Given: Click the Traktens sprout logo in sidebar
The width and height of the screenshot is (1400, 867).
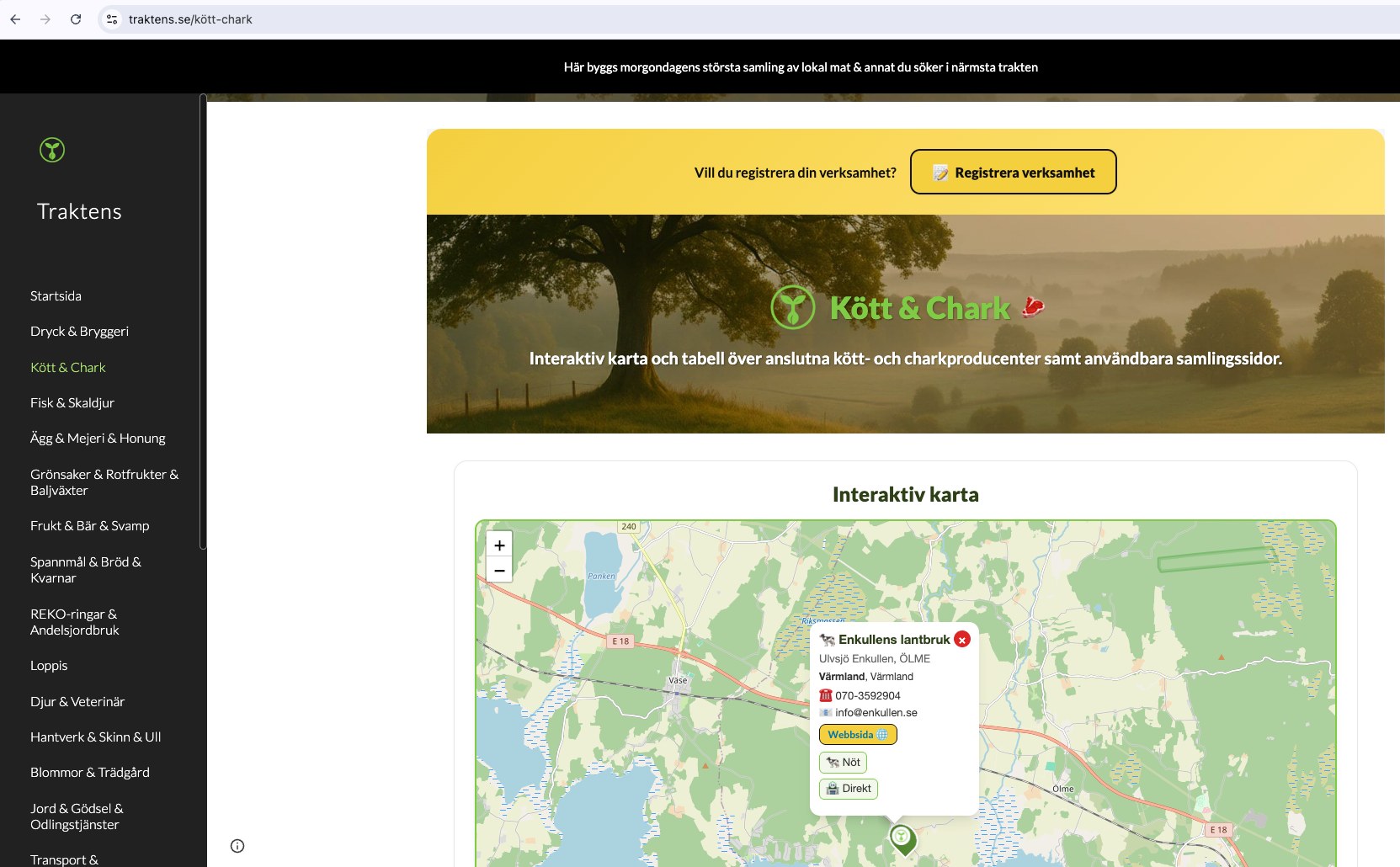Looking at the screenshot, I should (x=52, y=150).
